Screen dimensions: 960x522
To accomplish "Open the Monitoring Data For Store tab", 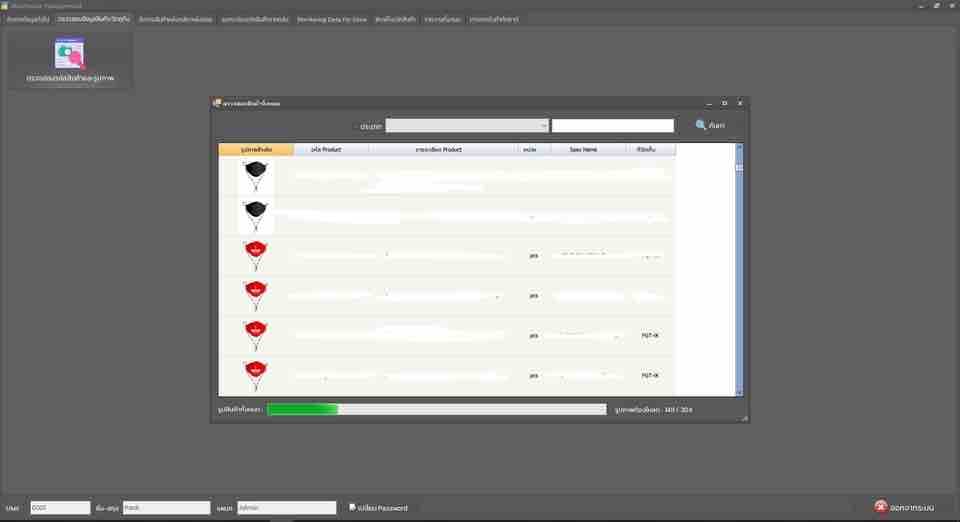I will tap(332, 20).
